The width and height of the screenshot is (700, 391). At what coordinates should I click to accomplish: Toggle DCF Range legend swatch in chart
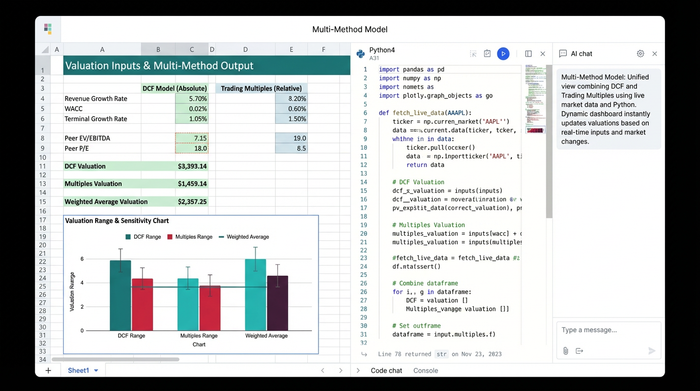click(x=129, y=237)
